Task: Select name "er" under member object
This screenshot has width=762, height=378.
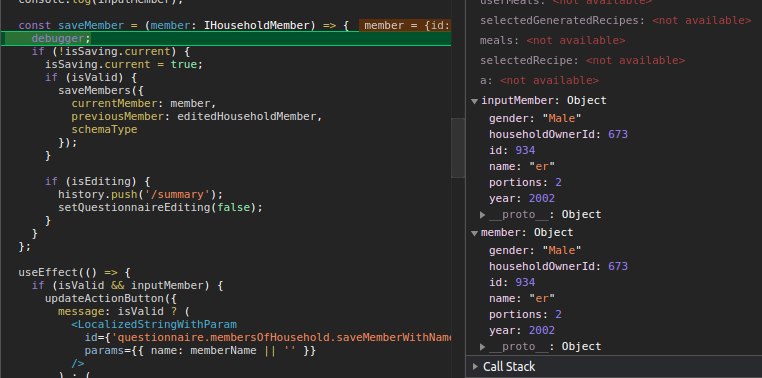Action: click(x=522, y=298)
